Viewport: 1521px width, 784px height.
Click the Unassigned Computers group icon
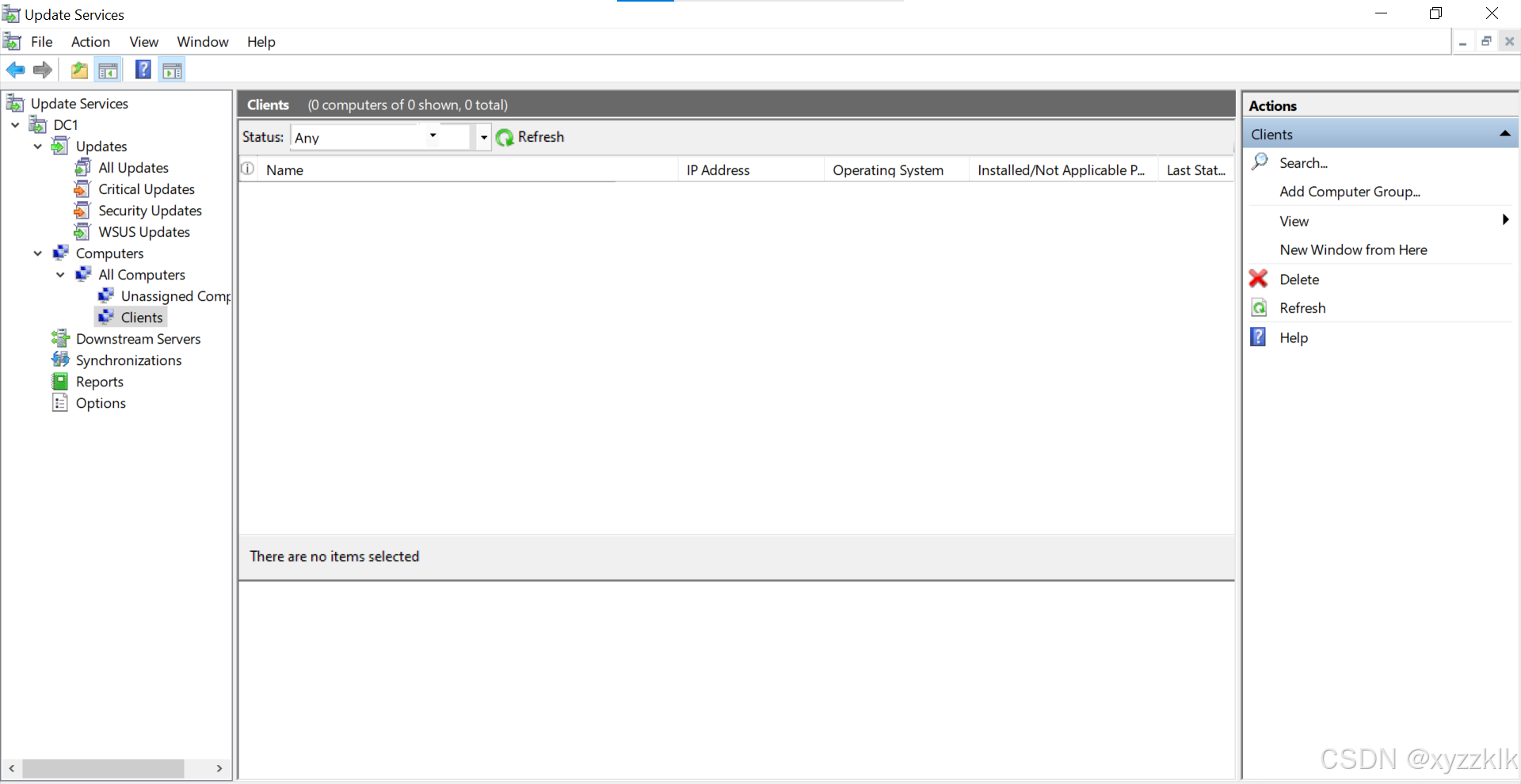tap(105, 295)
